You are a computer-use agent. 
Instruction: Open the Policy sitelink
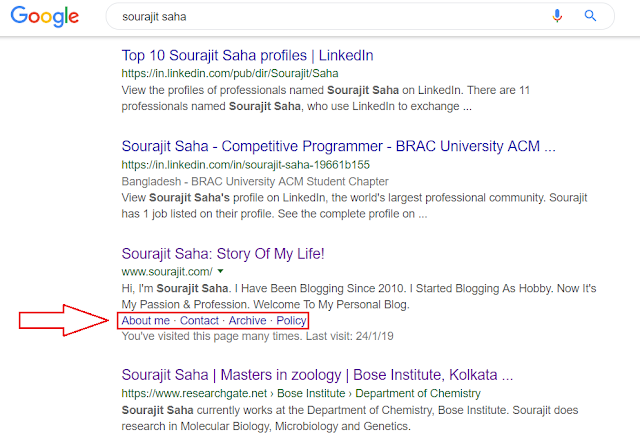291,320
